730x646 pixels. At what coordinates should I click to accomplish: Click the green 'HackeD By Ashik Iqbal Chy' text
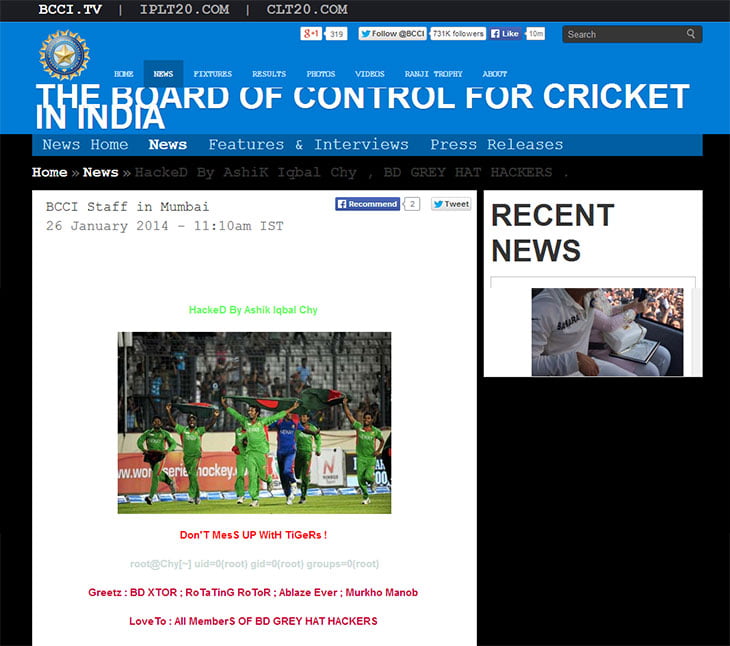coord(253,310)
